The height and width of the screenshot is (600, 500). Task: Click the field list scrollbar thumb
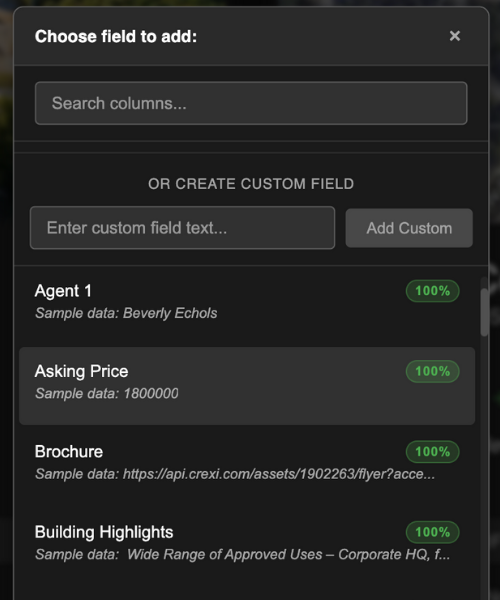pos(484,312)
